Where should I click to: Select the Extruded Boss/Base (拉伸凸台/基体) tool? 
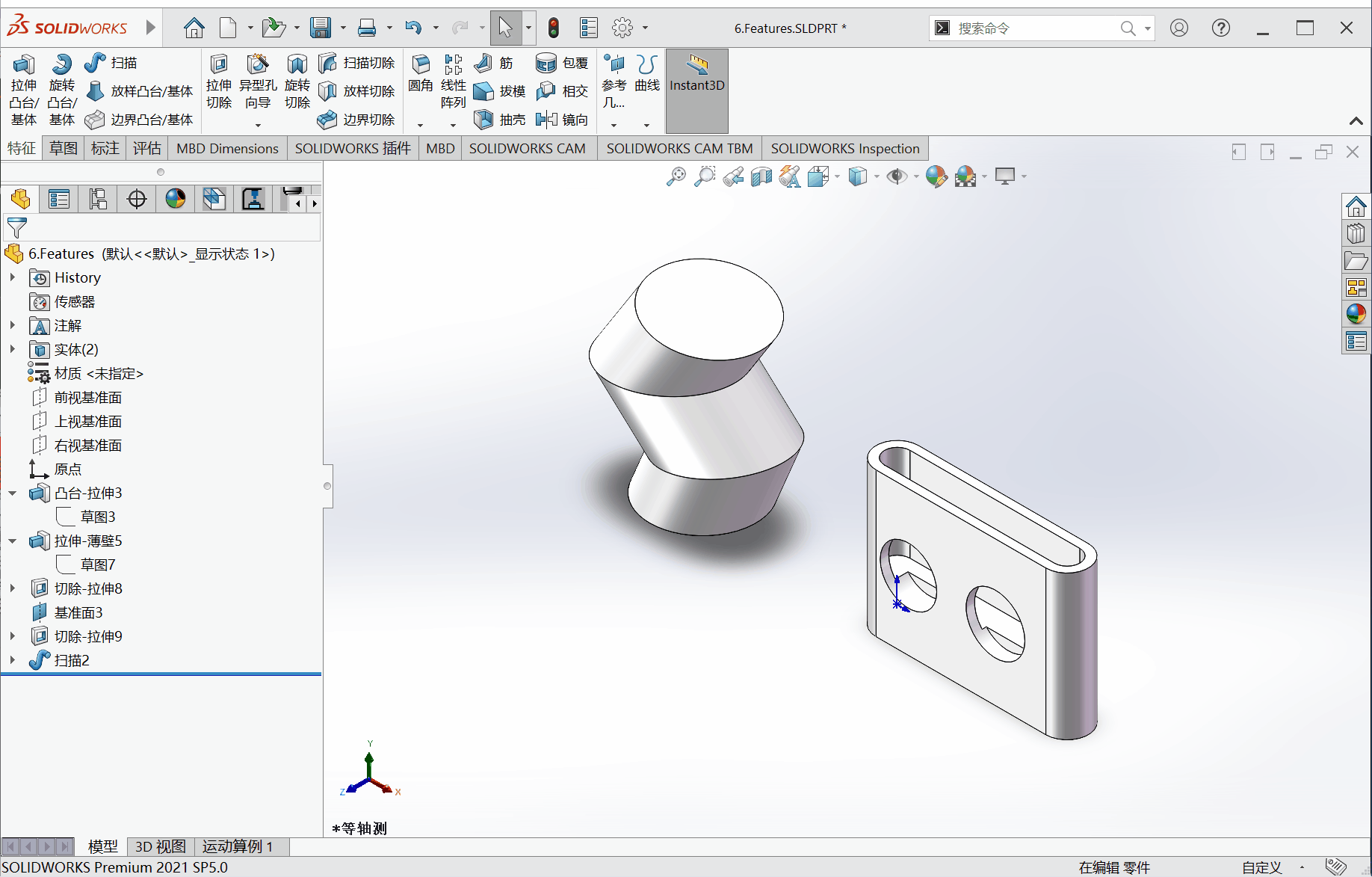pyautogui.click(x=23, y=90)
